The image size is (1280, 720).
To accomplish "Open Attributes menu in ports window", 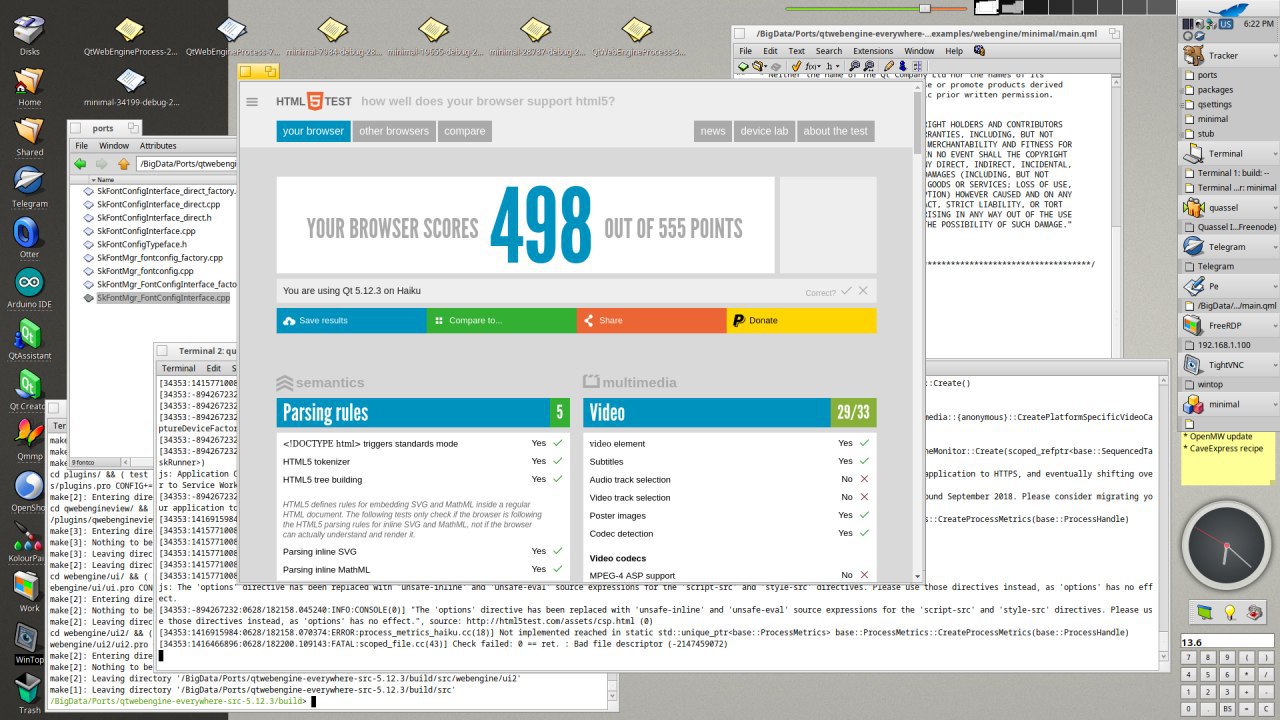I will pyautogui.click(x=158, y=145).
